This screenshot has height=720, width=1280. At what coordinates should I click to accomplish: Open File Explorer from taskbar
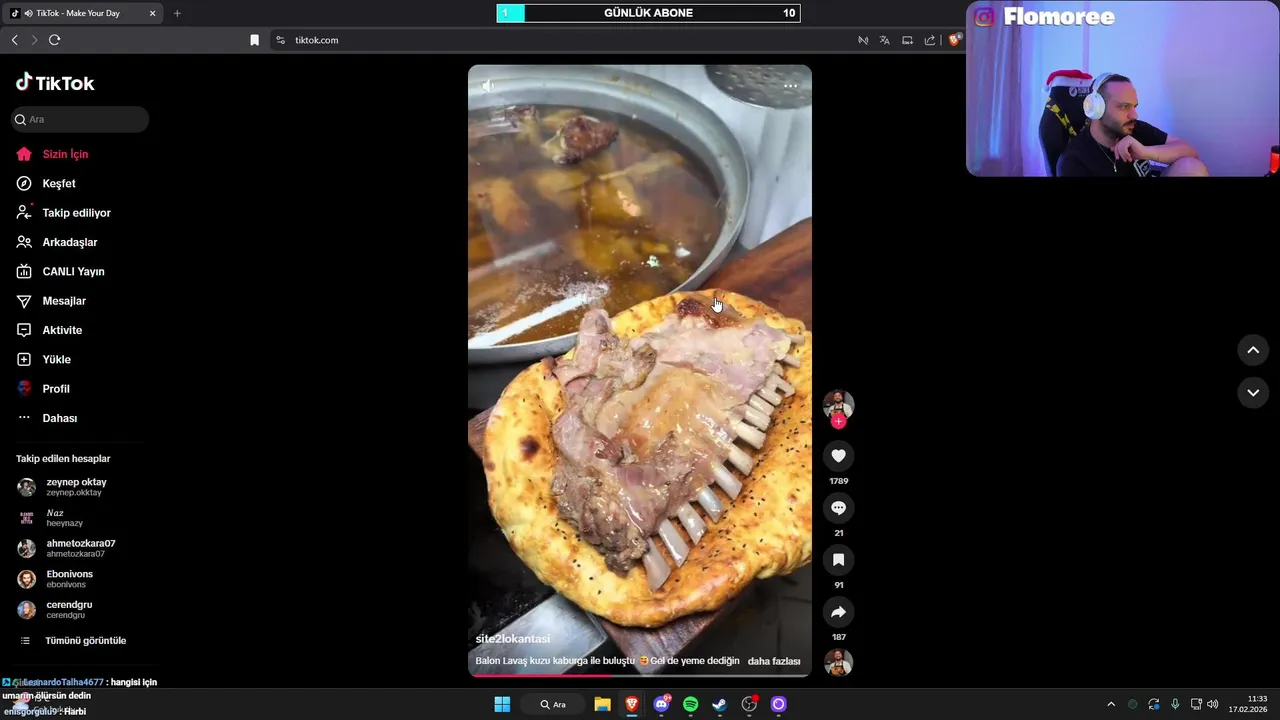[602, 704]
